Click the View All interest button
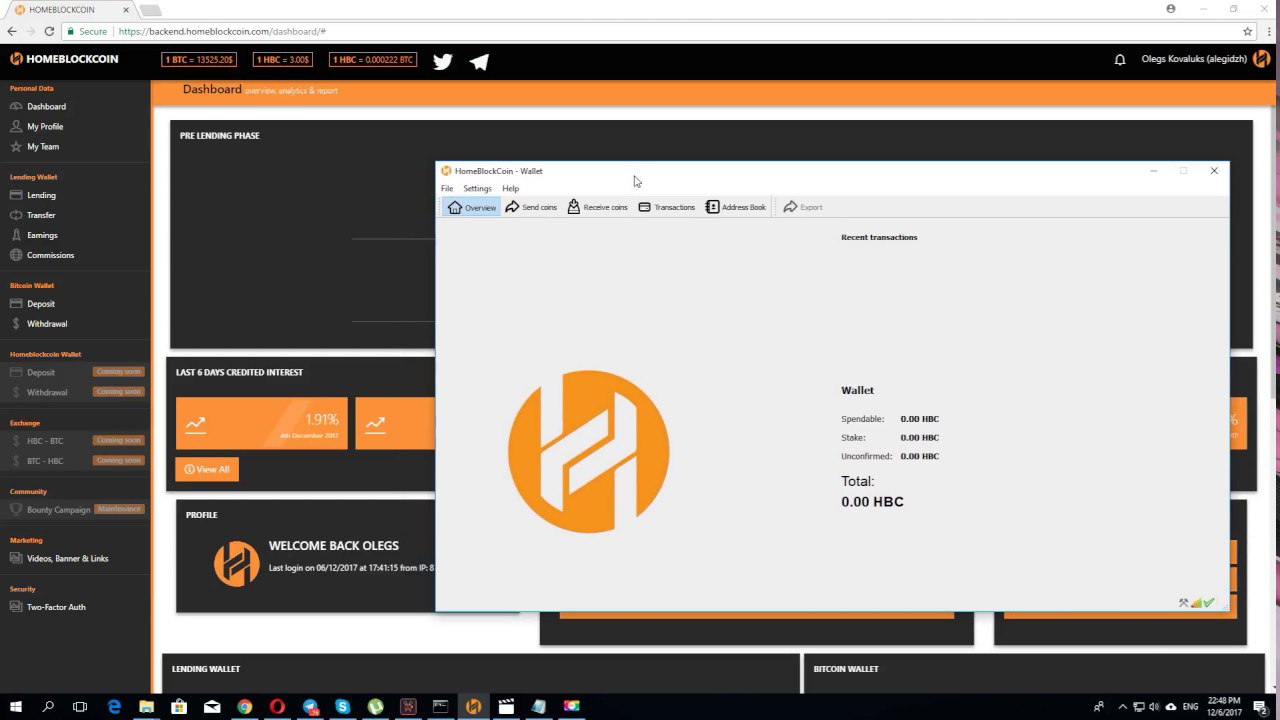Viewport: 1280px width, 720px height. click(x=207, y=469)
